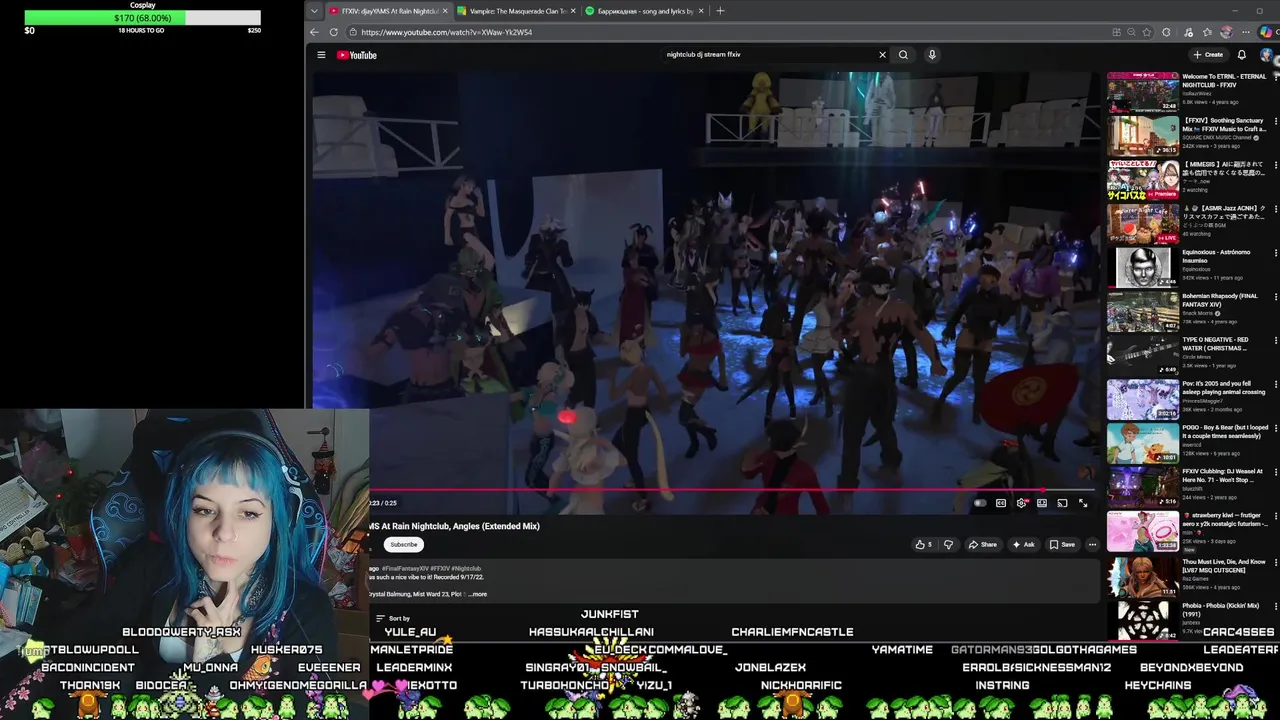Dislike the video with thumbs down

click(x=948, y=544)
